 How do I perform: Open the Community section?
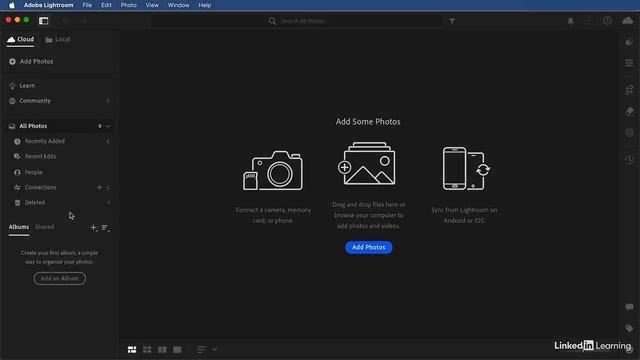(x=30, y=101)
